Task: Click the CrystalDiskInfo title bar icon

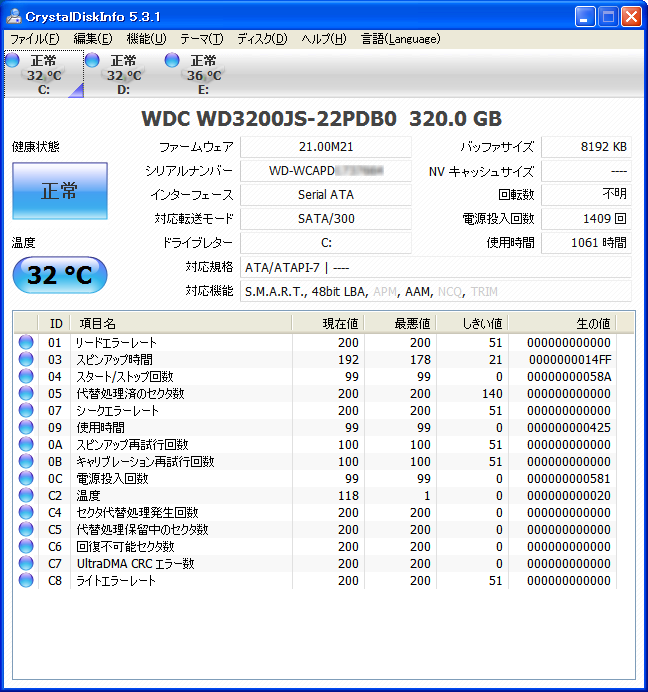Action: pyautogui.click(x=14, y=17)
